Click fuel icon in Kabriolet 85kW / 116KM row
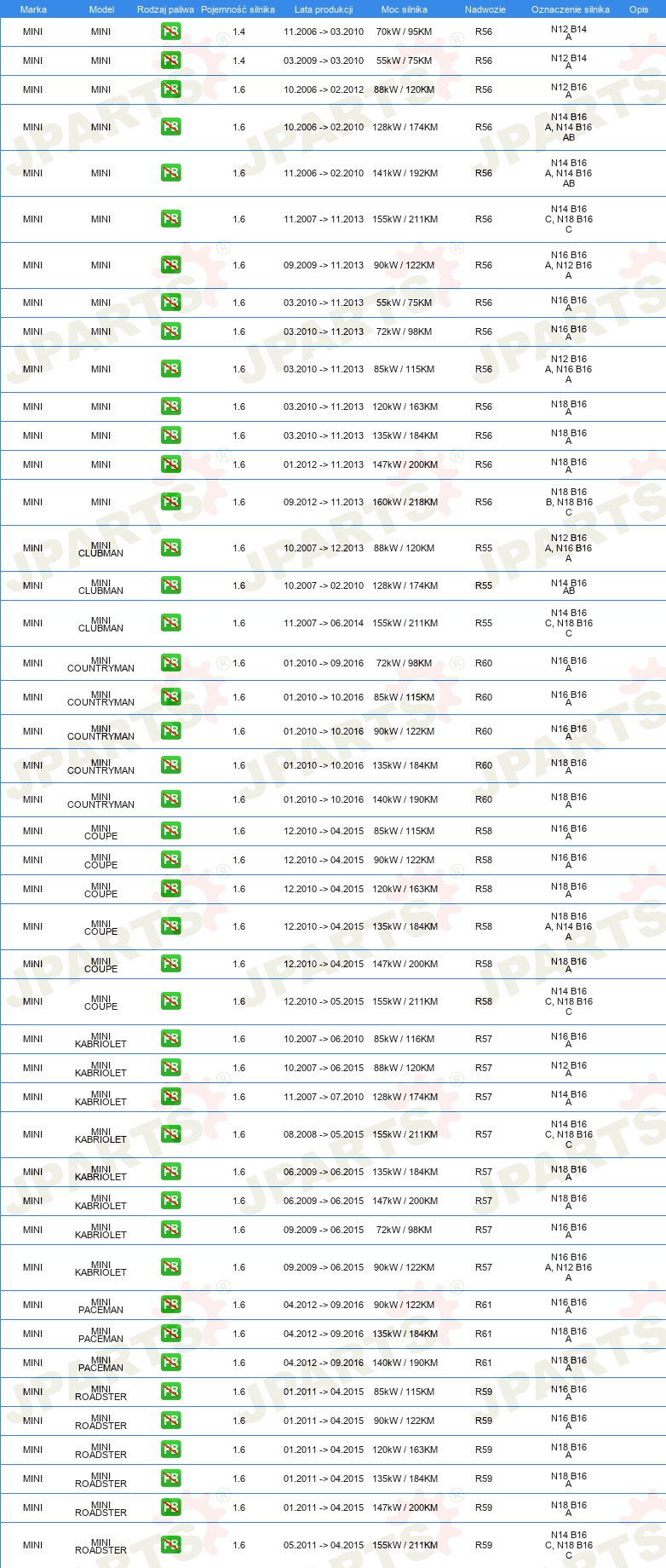This screenshot has height=1568, width=666. point(170,1039)
